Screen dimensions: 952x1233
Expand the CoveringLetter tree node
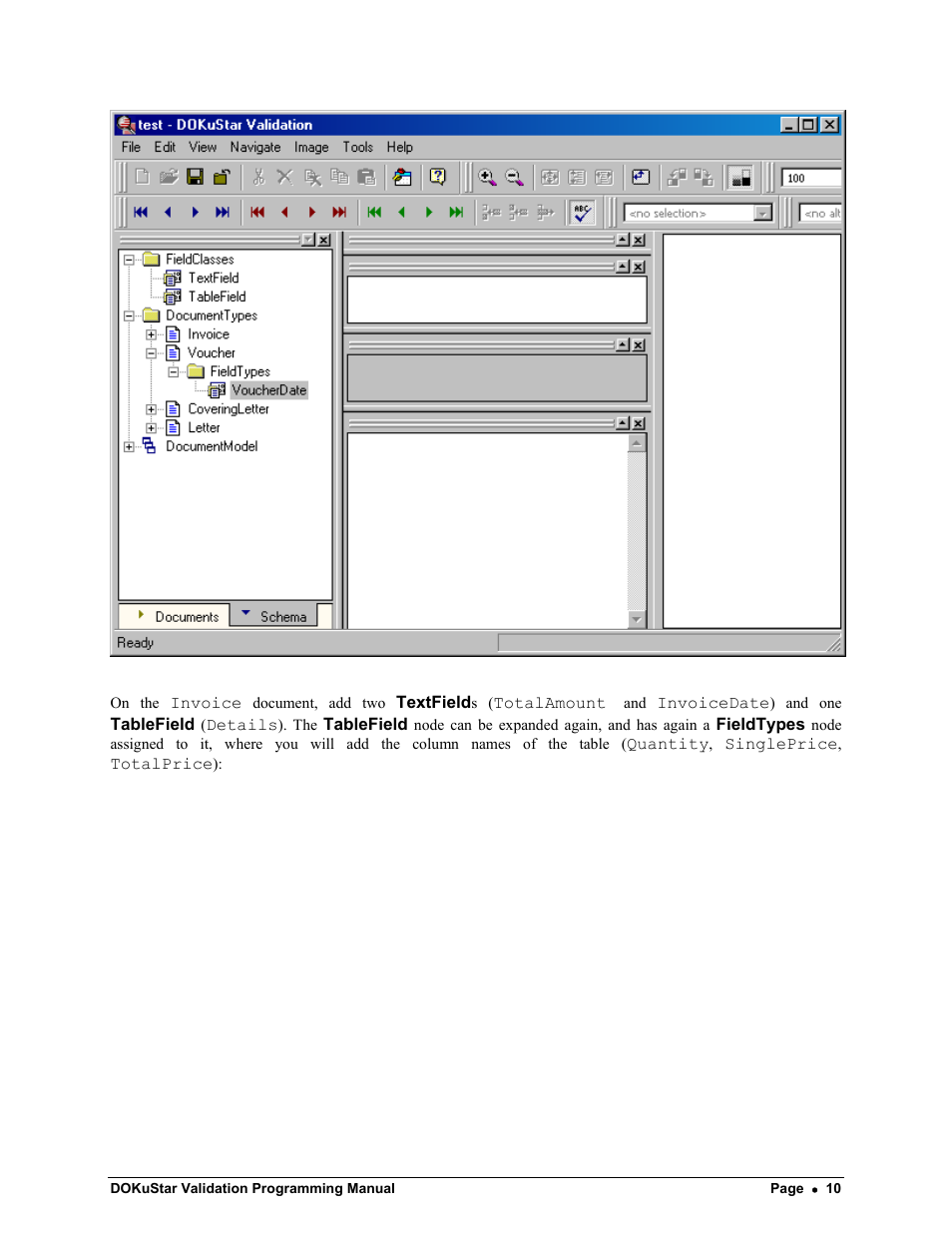(151, 409)
